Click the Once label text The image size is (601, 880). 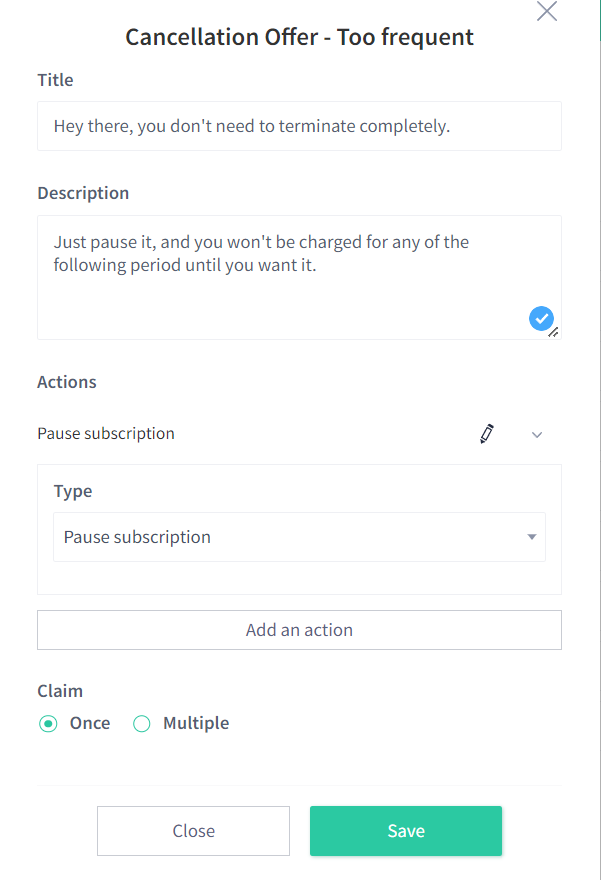(90, 723)
